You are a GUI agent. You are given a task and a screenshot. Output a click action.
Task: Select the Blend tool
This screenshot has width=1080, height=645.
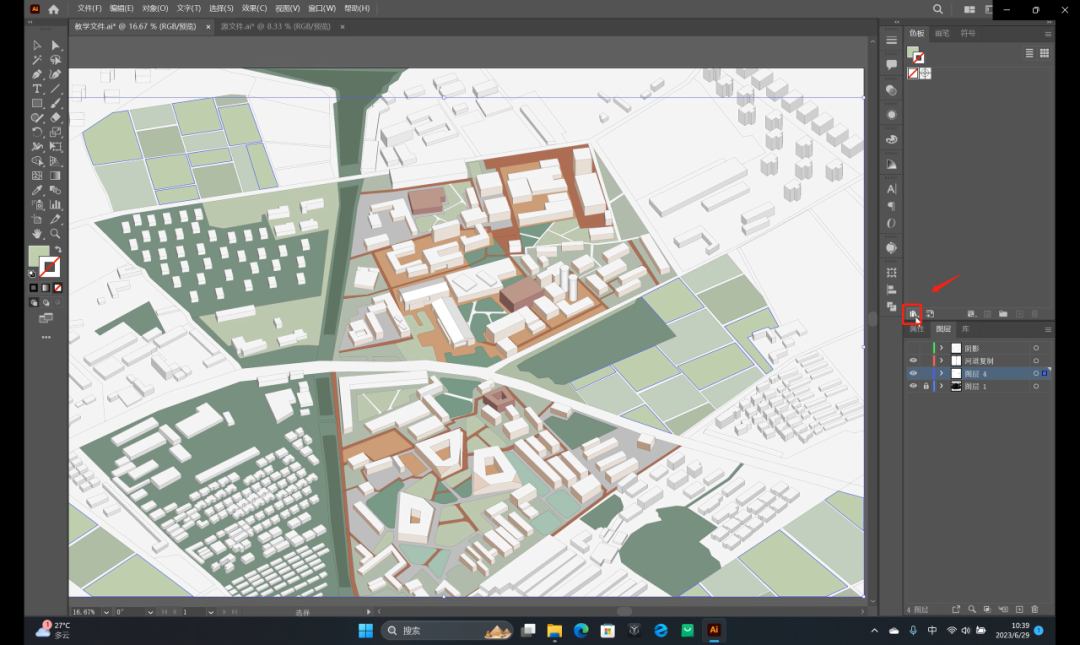coord(56,190)
